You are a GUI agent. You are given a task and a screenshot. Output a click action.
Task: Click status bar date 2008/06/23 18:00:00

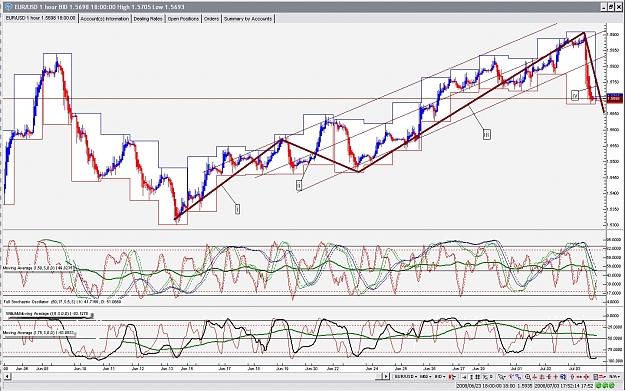(479, 385)
